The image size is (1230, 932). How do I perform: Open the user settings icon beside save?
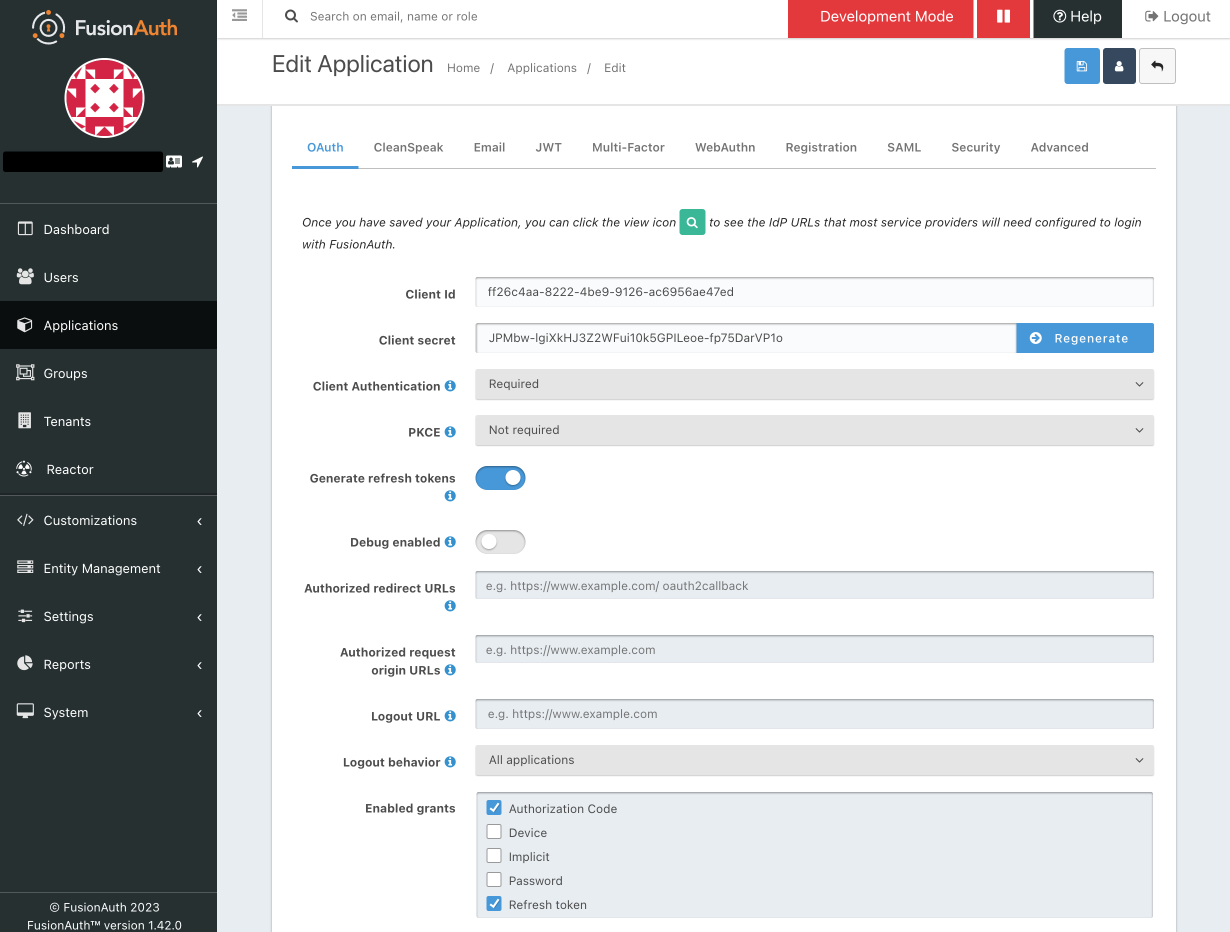coord(1119,65)
